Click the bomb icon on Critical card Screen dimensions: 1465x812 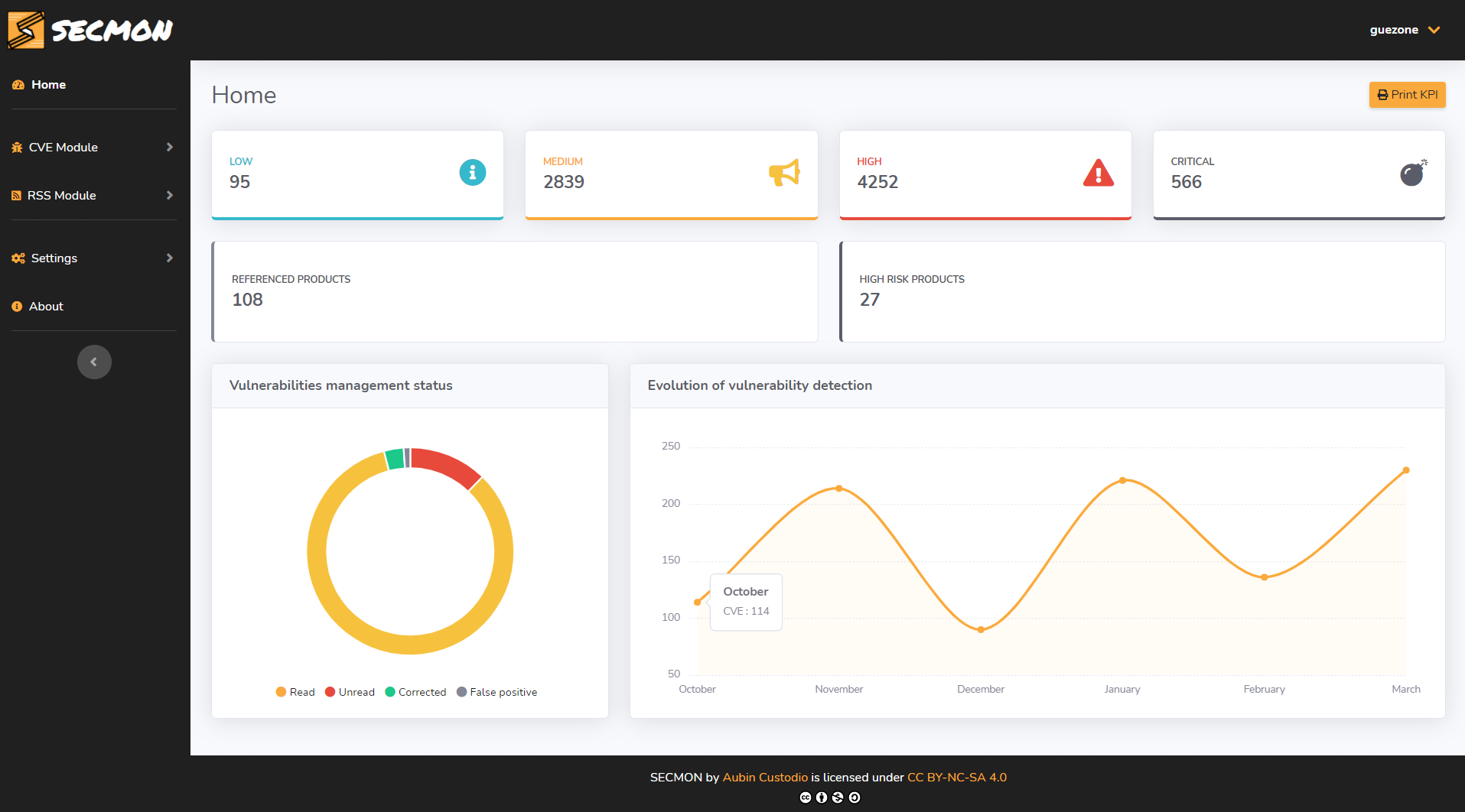tap(1411, 174)
